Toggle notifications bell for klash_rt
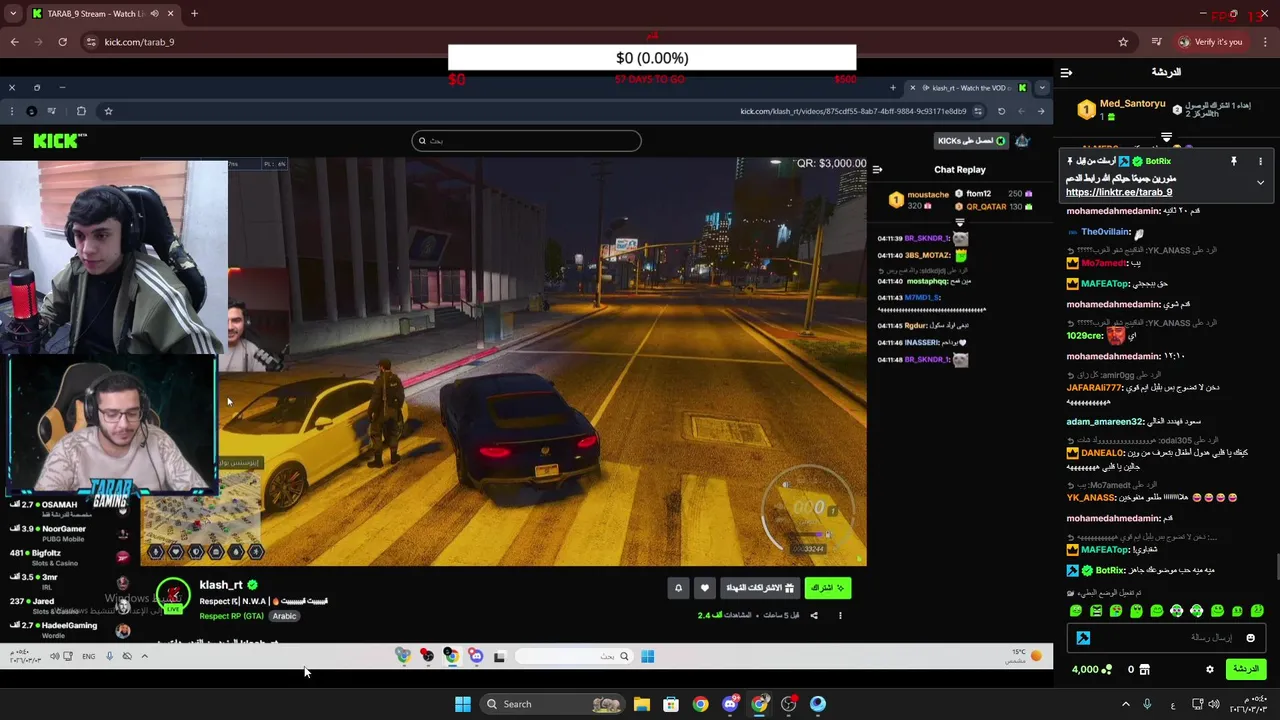Viewport: 1280px width, 720px height. [x=678, y=588]
